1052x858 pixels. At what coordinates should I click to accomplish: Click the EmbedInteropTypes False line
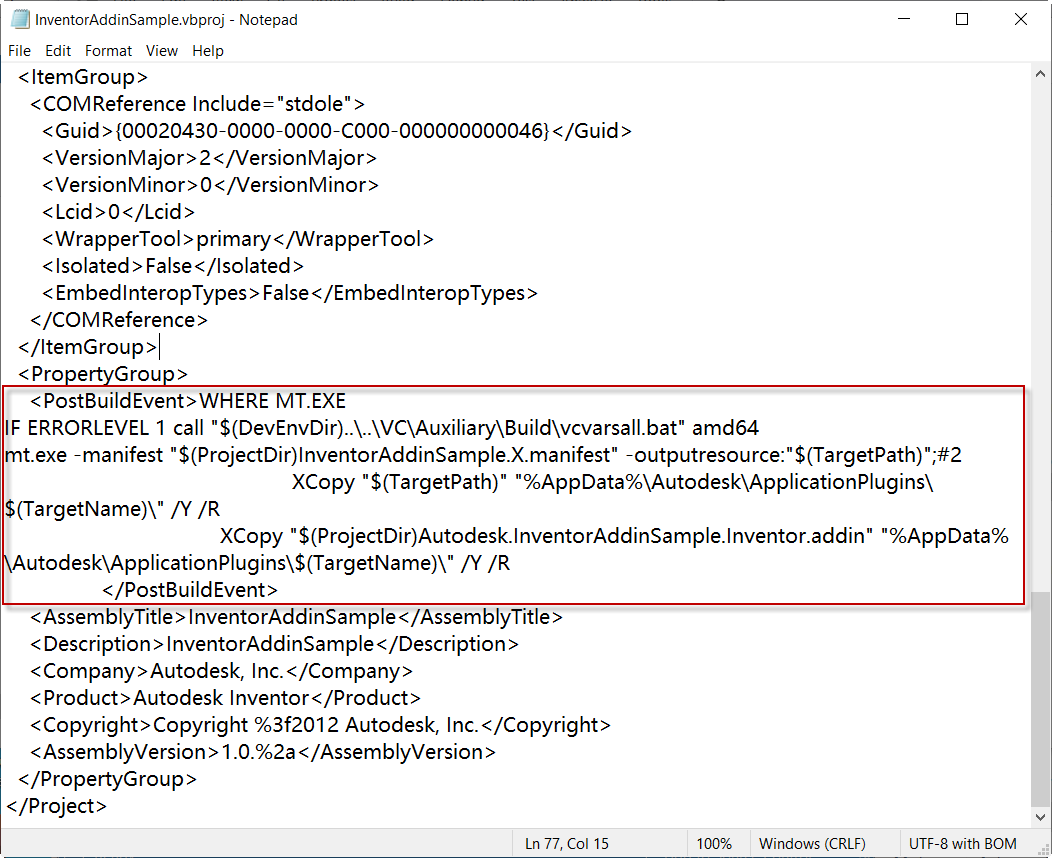(290, 293)
